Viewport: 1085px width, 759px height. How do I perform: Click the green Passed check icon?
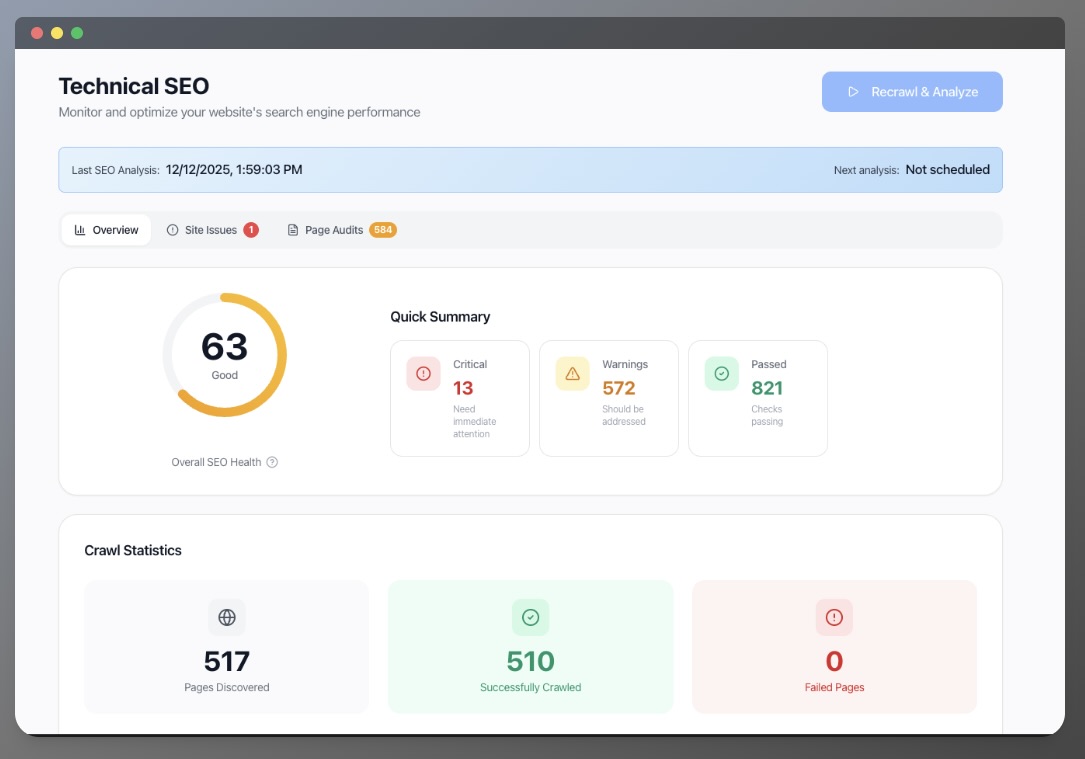[720, 372]
